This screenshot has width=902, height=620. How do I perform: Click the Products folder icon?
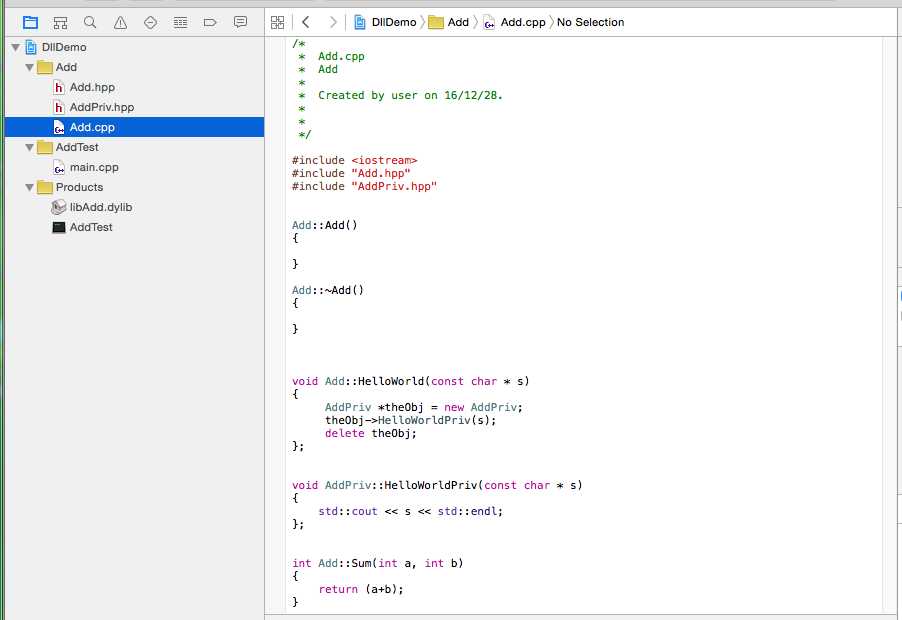[x=45, y=187]
